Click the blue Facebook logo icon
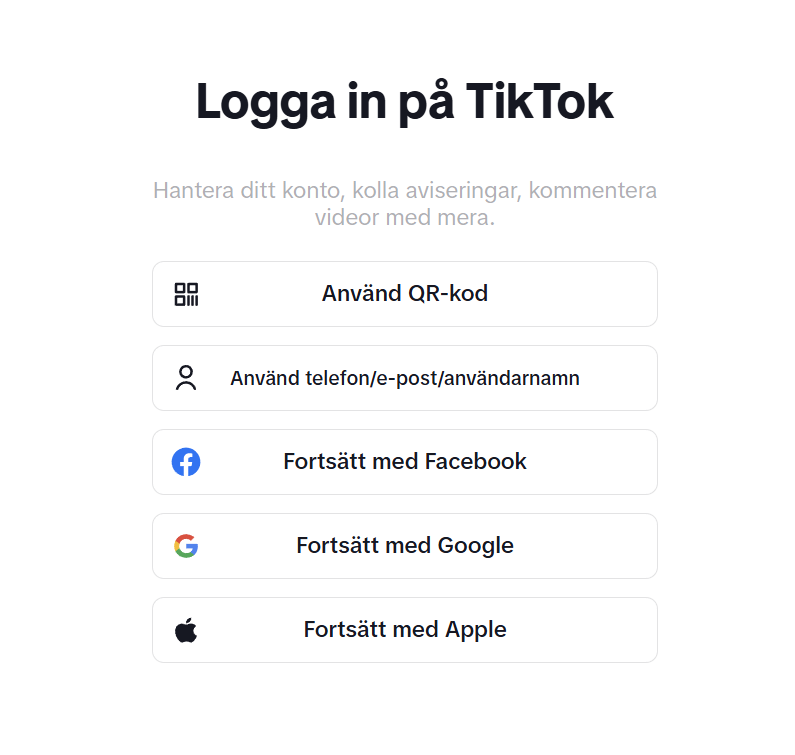The height and width of the screenshot is (755, 795). point(186,462)
